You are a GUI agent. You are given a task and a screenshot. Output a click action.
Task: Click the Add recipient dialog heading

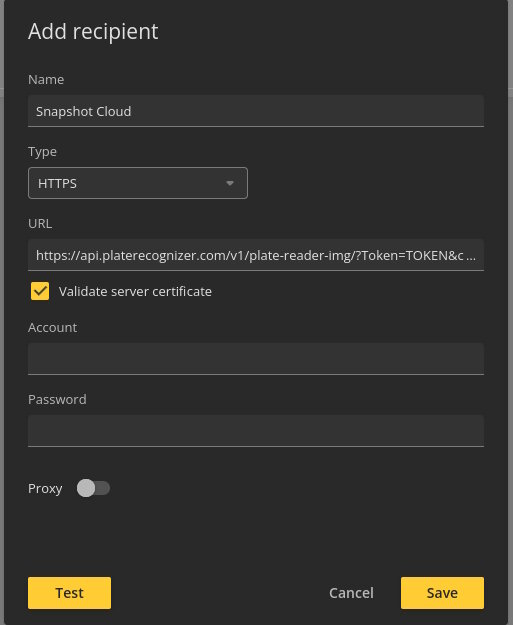pyautogui.click(x=93, y=31)
